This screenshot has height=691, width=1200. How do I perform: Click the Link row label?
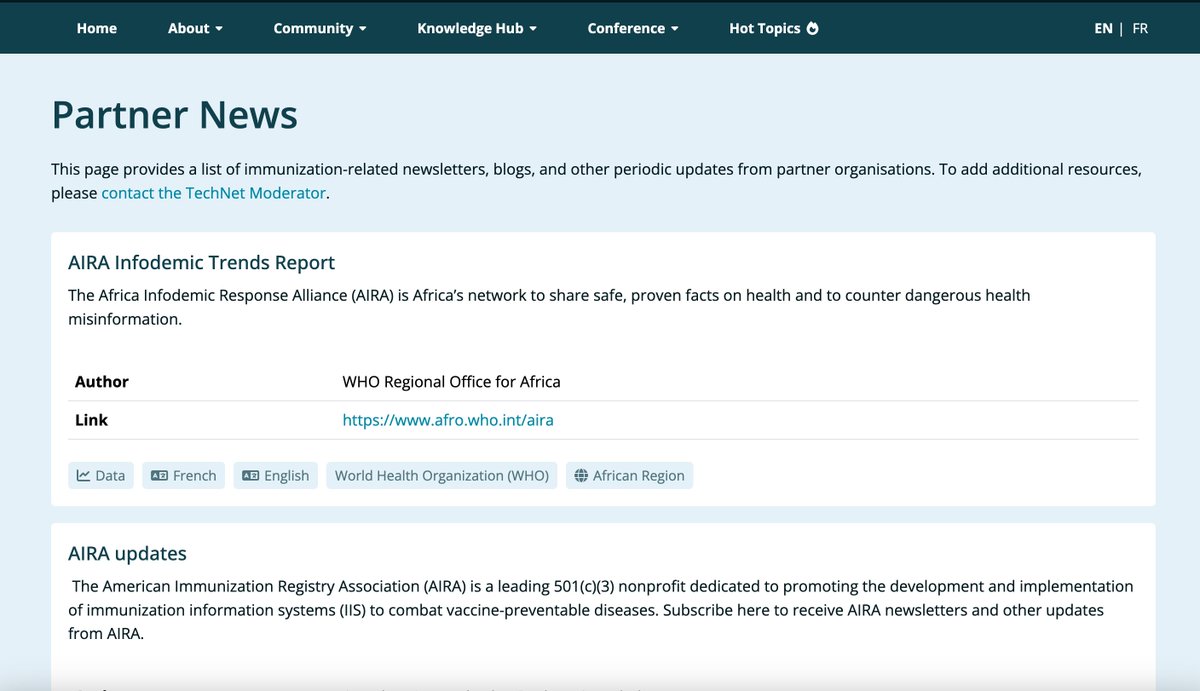coord(91,420)
